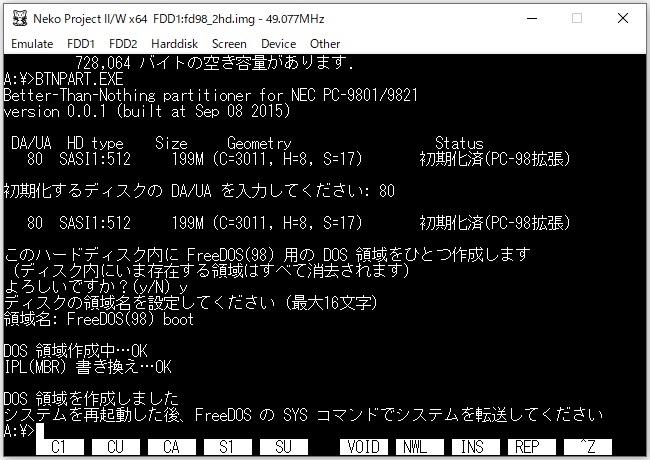The image size is (650, 460).
Task: Click the 'Size' column header
Action: coord(171,143)
